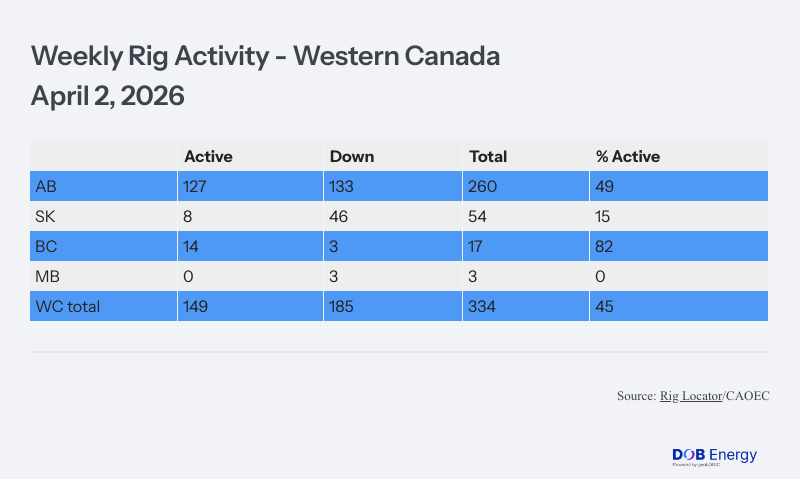Open the Rig Locator source link

pyautogui.click(x=690, y=397)
